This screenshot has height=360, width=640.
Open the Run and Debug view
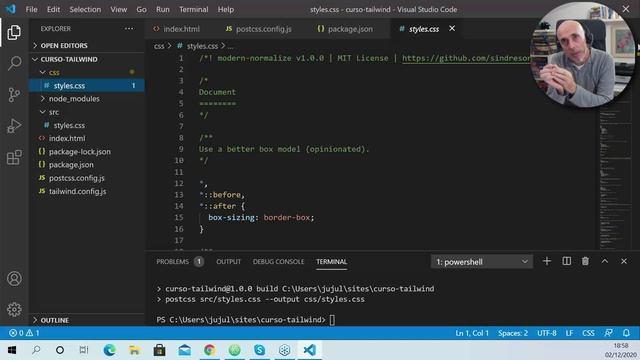click(14, 126)
